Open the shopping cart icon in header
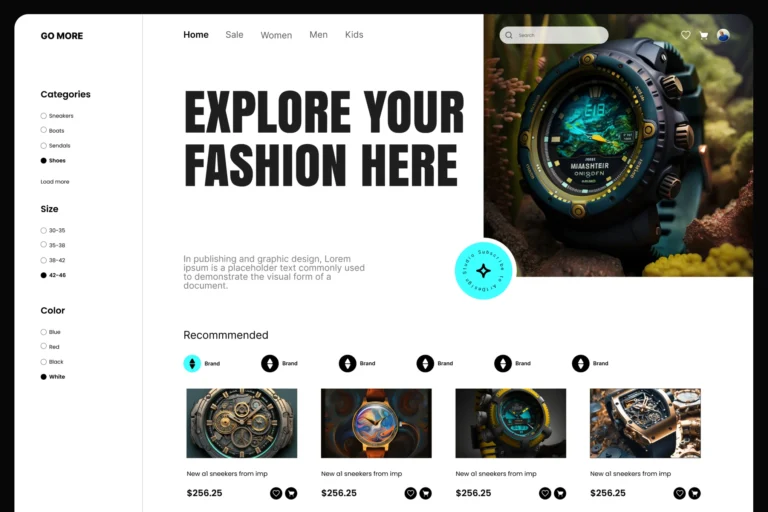768x512 pixels. [704, 35]
